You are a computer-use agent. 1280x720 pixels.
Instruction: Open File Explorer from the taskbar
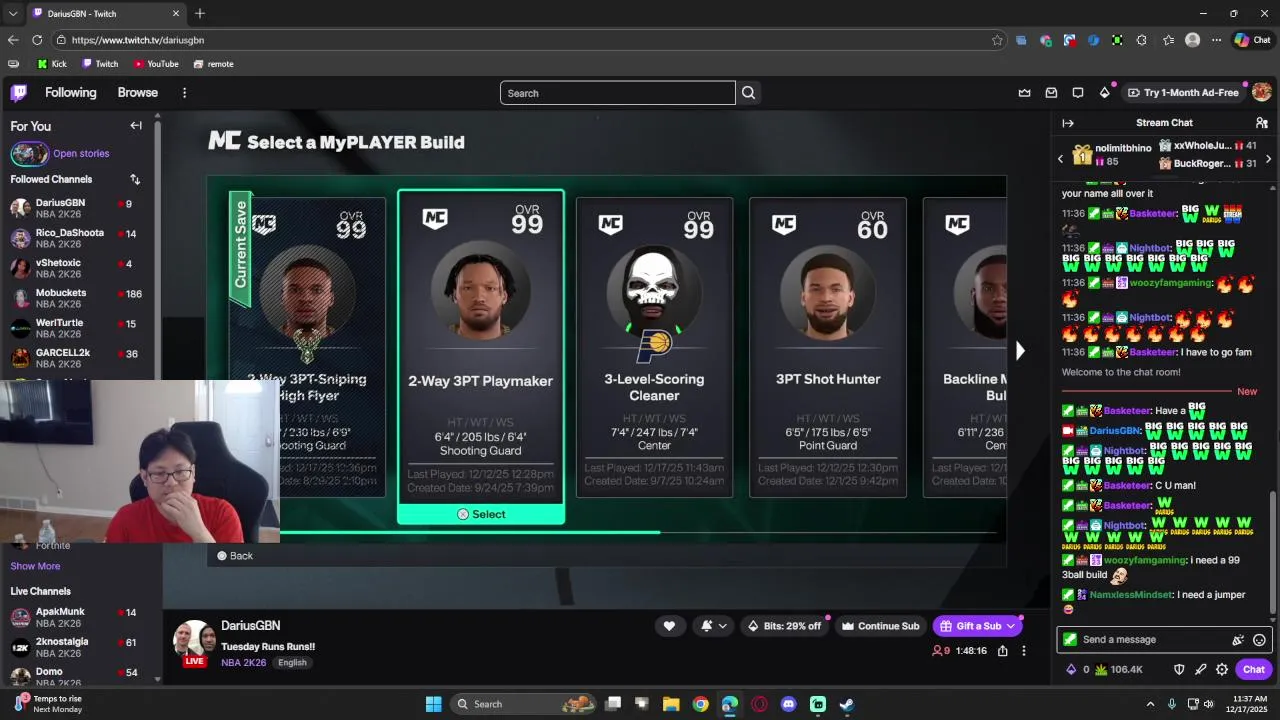click(671, 704)
